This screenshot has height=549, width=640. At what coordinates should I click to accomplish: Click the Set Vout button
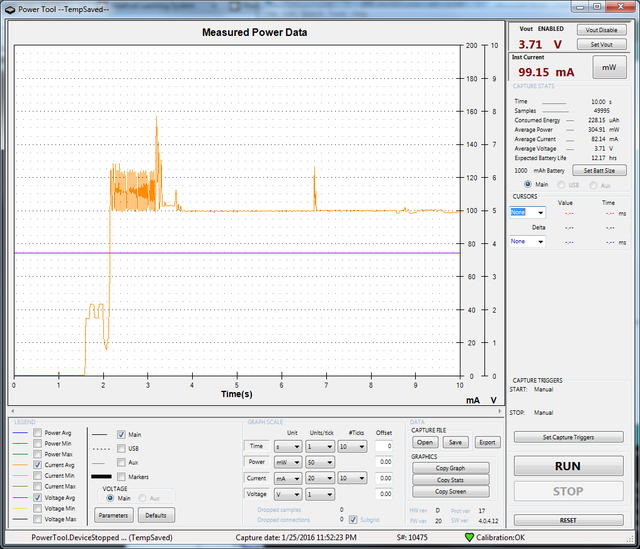[601, 45]
